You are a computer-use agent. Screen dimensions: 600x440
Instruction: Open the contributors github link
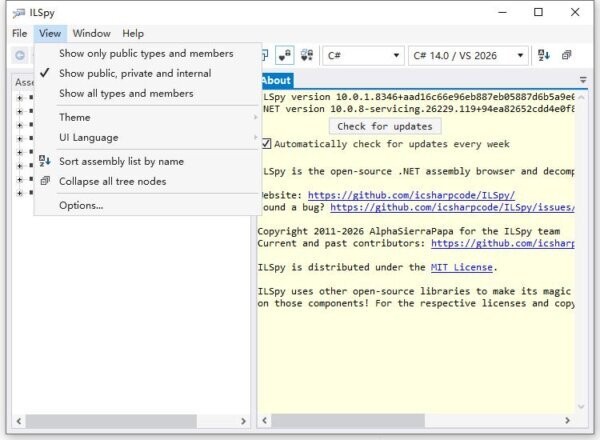503,243
